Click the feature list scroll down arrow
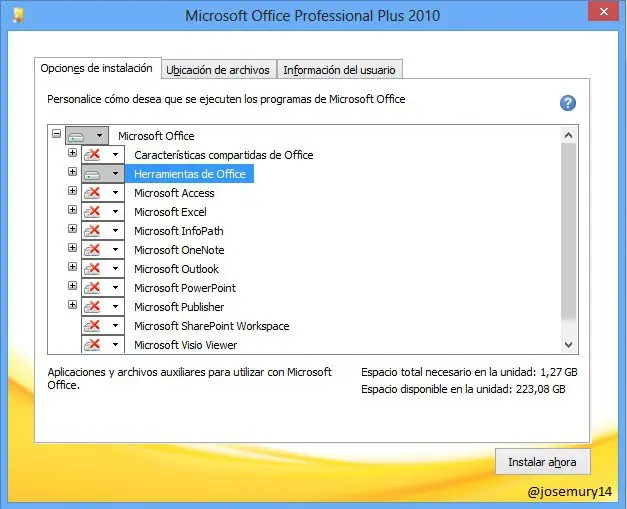Viewport: 627px width, 509px height. (568, 345)
